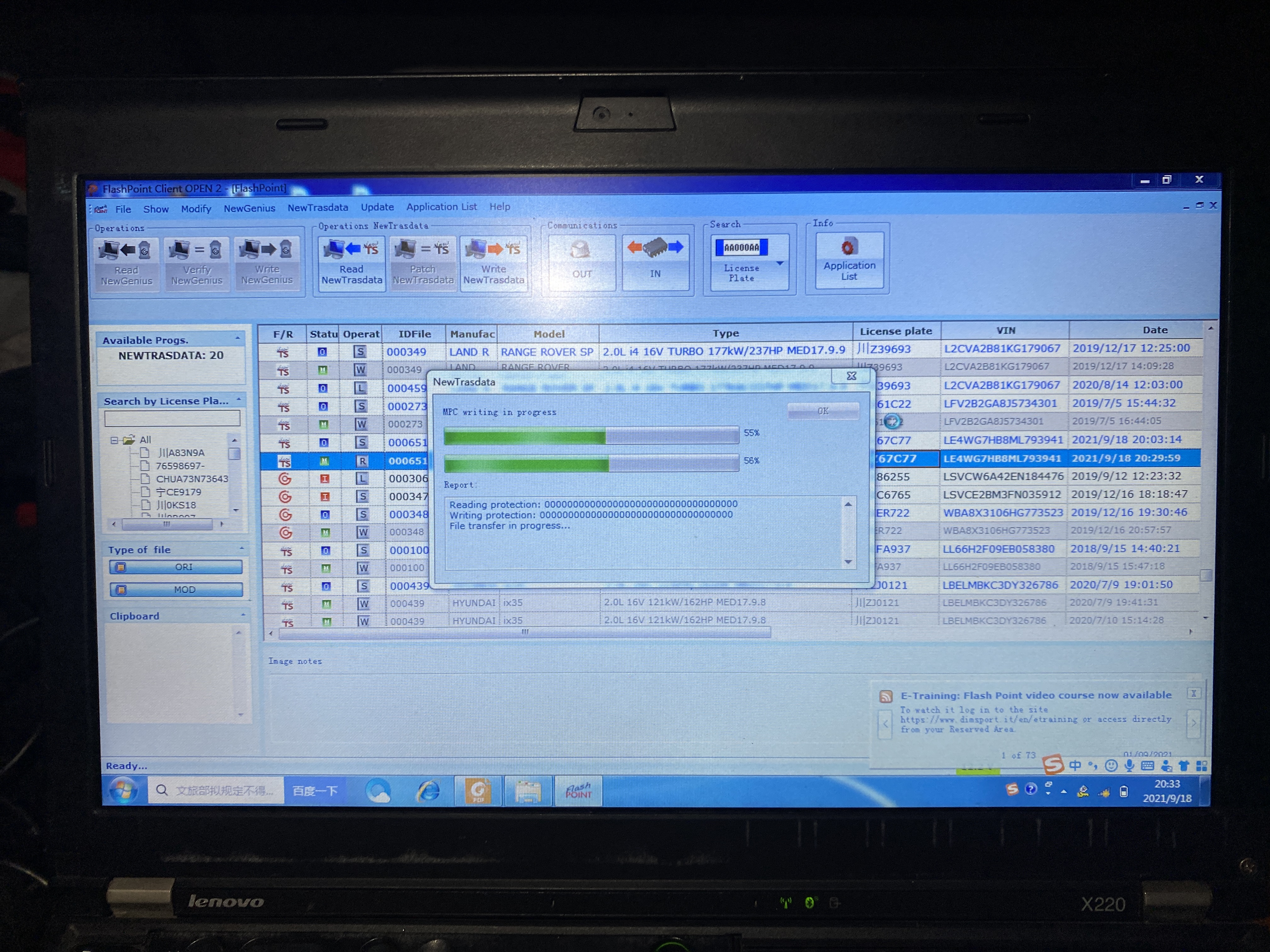
Task: Collapse the Available Progs. panel
Action: (238, 339)
